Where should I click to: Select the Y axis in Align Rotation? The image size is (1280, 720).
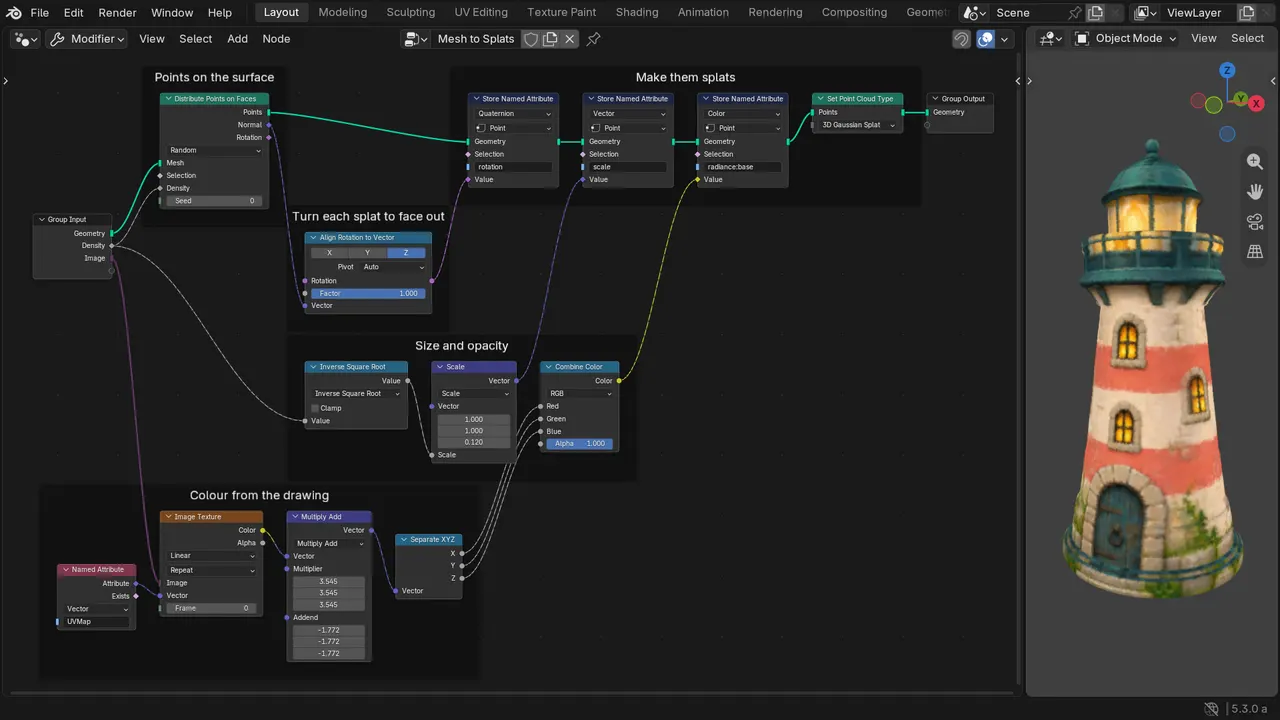tap(368, 253)
